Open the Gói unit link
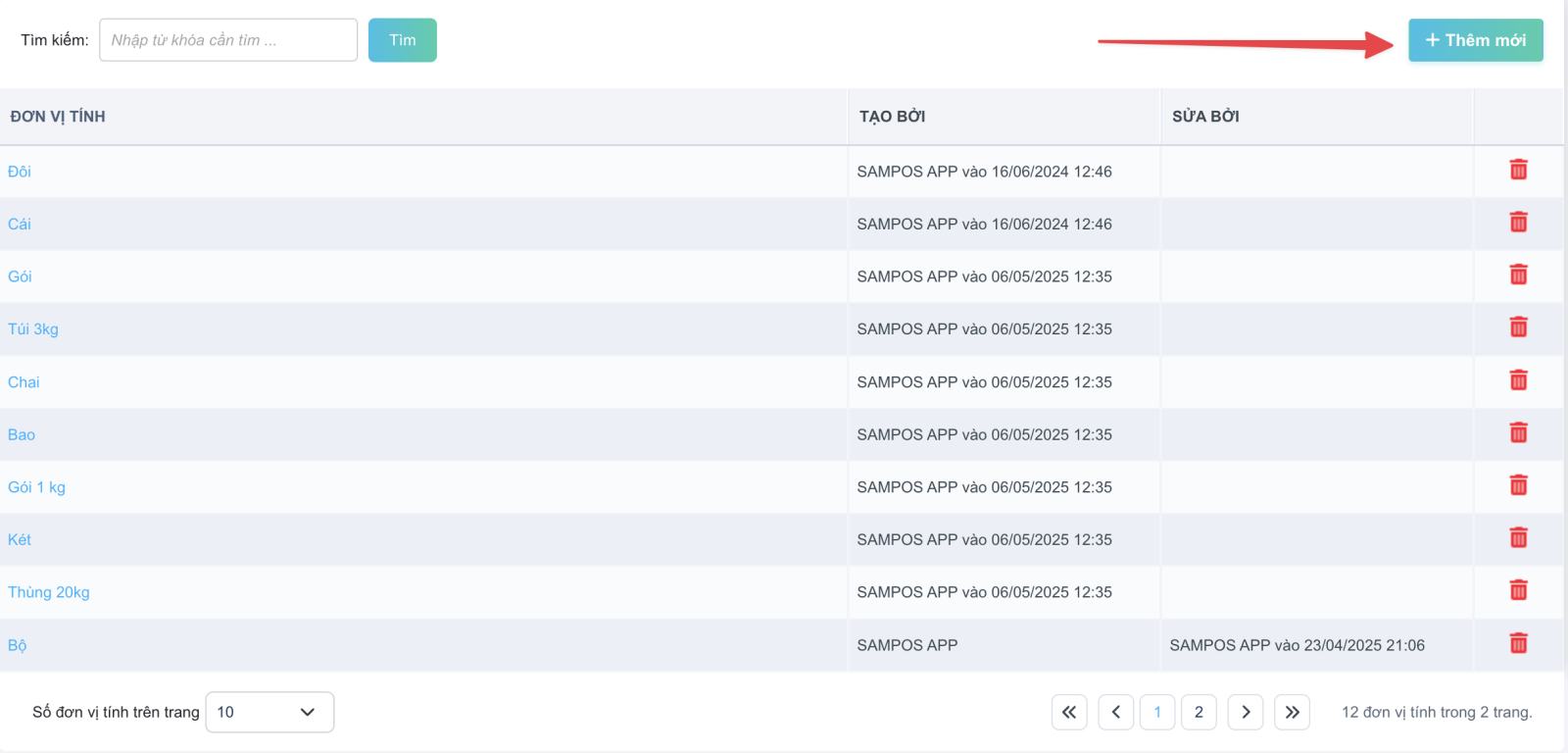This screenshot has width=1568, height=753. (x=20, y=276)
